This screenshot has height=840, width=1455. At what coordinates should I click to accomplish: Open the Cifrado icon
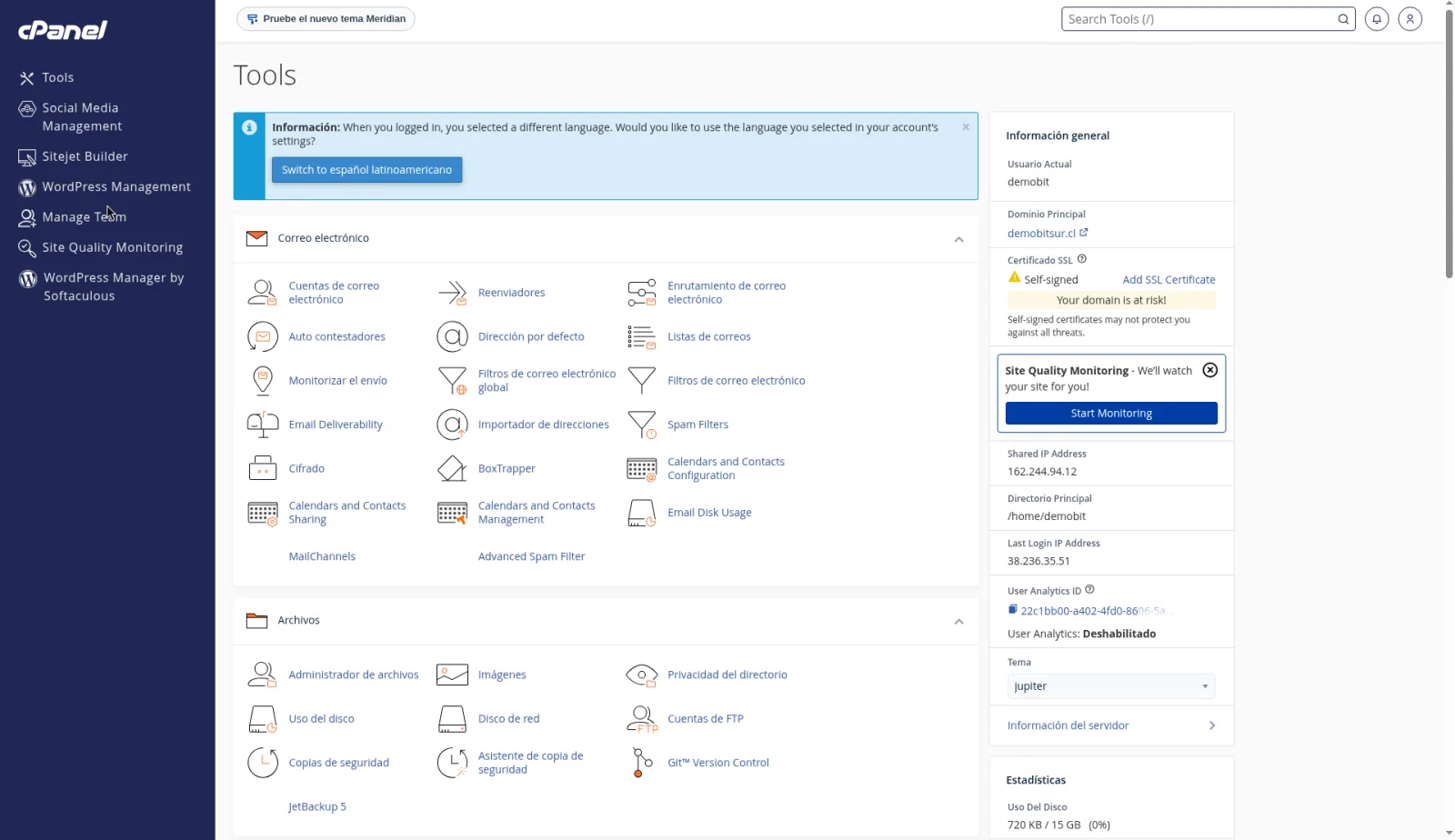[262, 469]
